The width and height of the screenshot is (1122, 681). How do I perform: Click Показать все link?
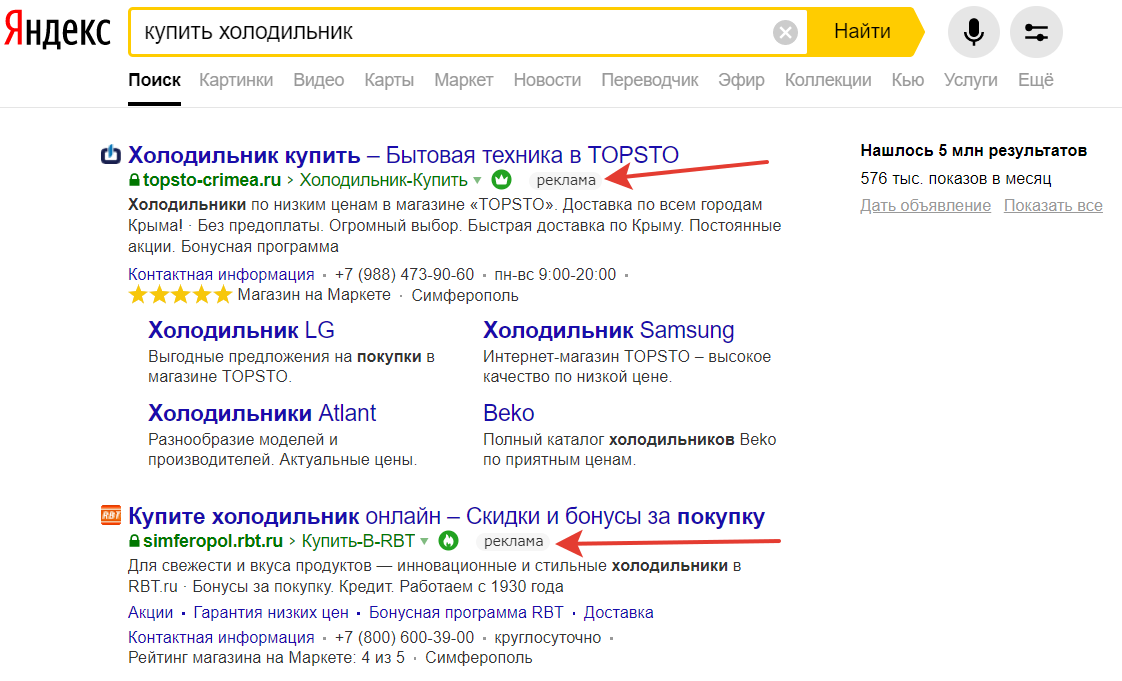(1053, 205)
